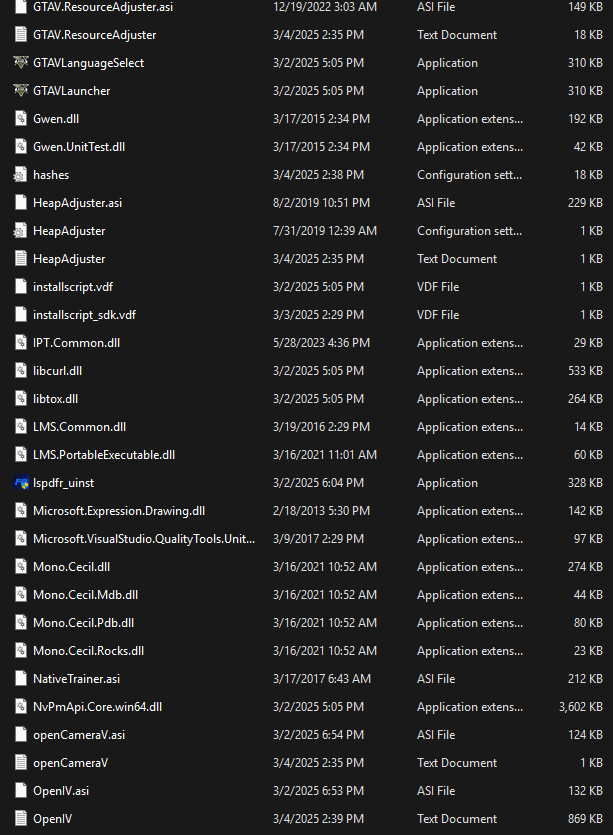Click the 3/17/2017 6:43 AM date

[x=322, y=679]
